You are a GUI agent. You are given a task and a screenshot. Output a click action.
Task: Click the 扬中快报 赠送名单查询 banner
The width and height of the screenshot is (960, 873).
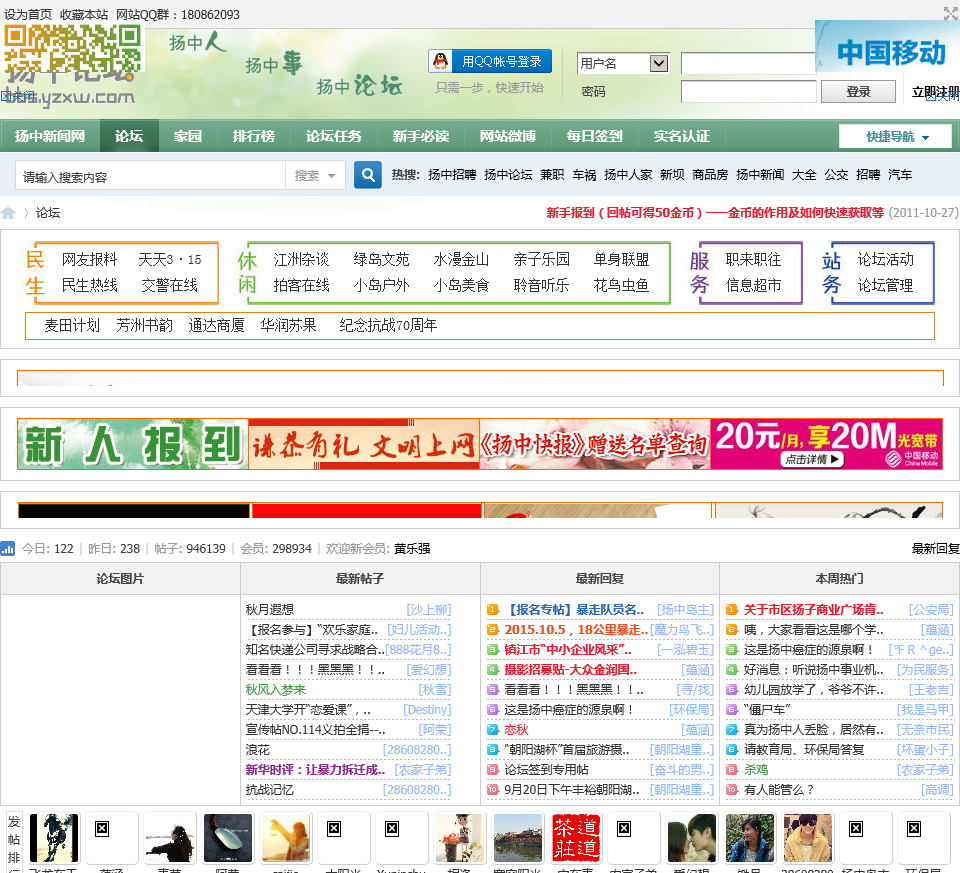click(x=595, y=444)
